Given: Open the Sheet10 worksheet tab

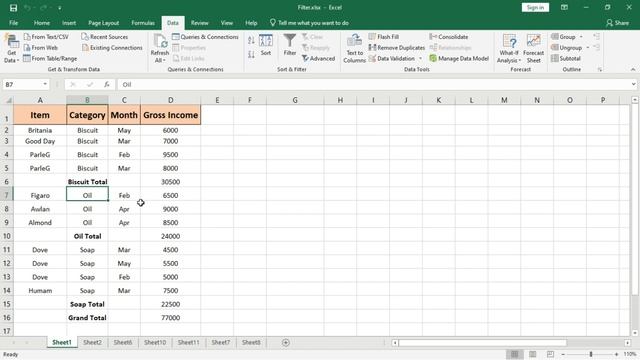Looking at the screenshot, I should pyautogui.click(x=155, y=342).
